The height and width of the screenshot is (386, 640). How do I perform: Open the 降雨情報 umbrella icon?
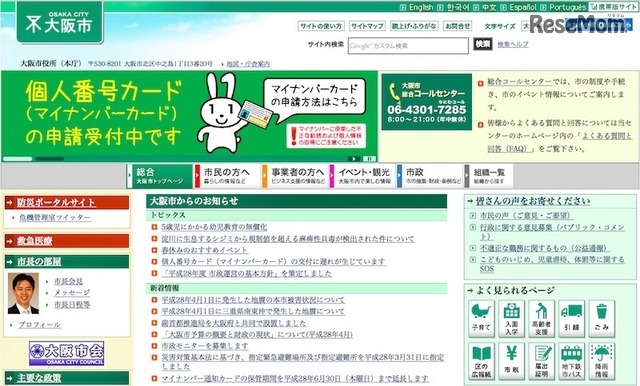coord(602,361)
